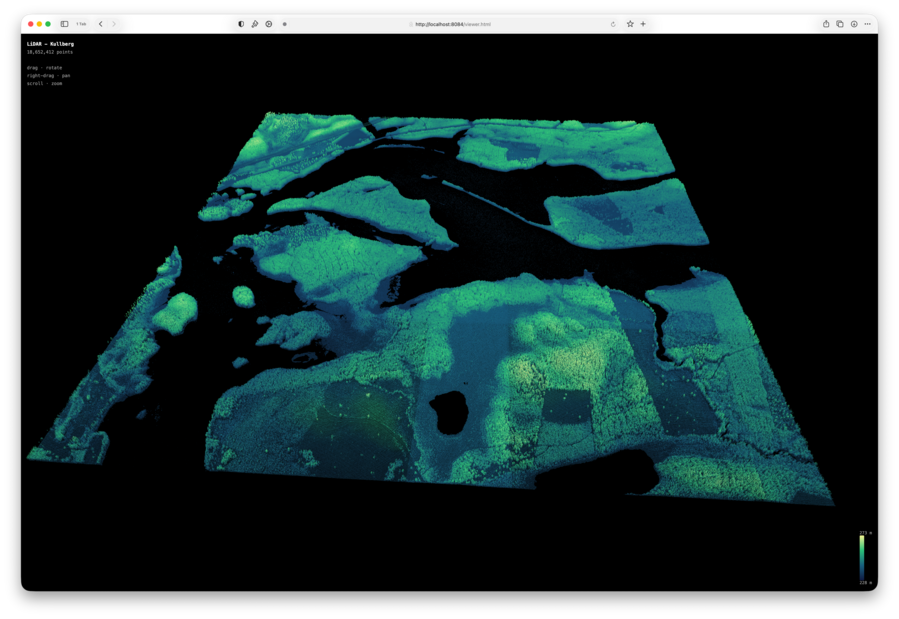Open the ellipsis more-options menu

868,24
